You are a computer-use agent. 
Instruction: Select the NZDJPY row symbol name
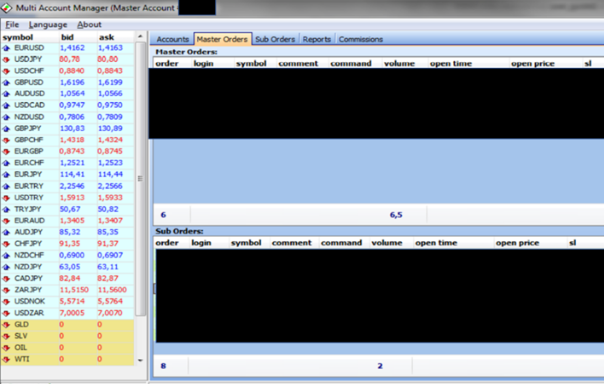pyautogui.click(x=28, y=267)
